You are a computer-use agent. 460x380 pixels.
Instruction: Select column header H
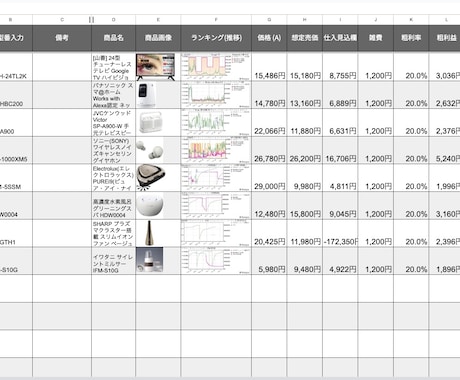[x=305, y=20]
